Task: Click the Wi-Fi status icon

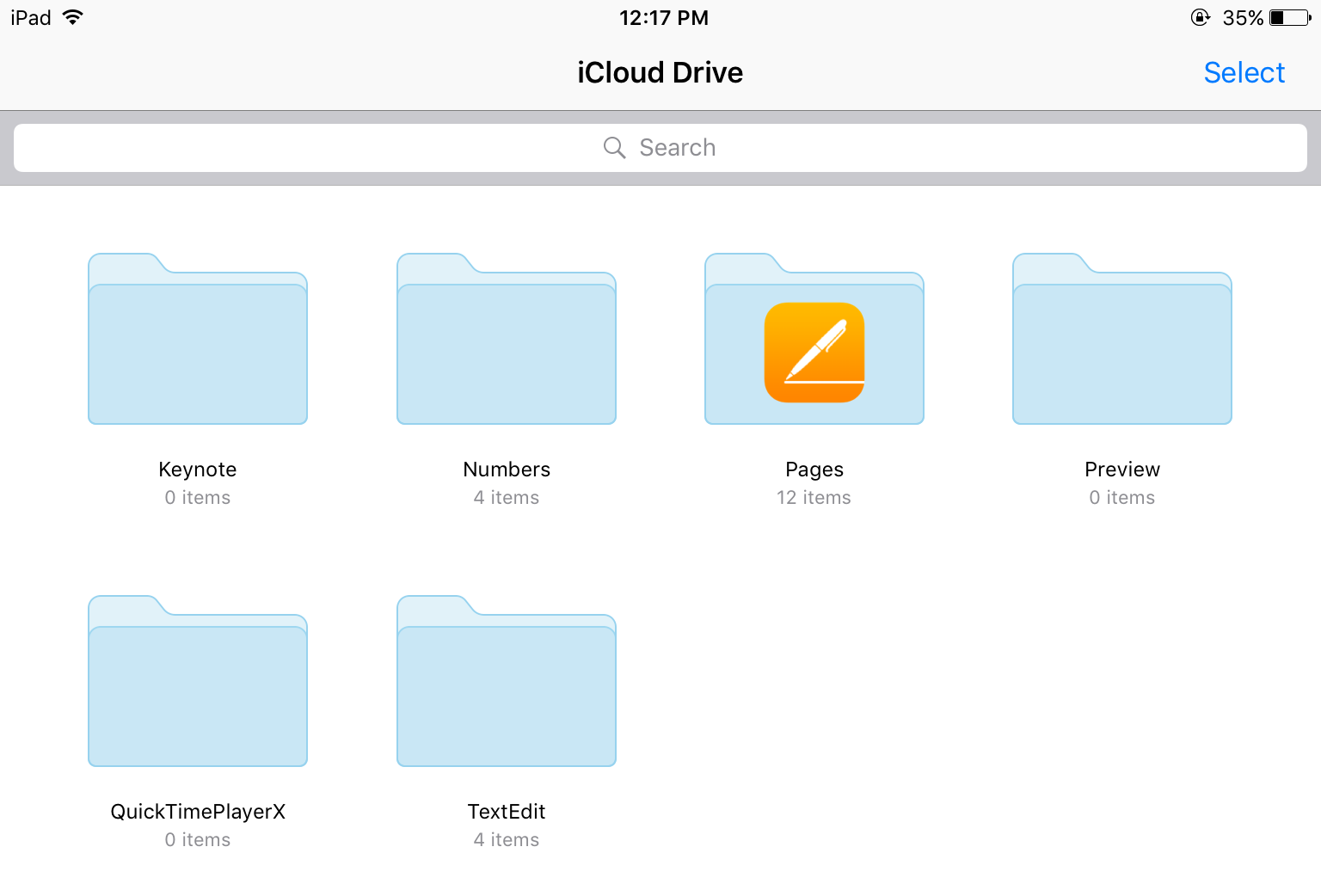Action: (72, 16)
